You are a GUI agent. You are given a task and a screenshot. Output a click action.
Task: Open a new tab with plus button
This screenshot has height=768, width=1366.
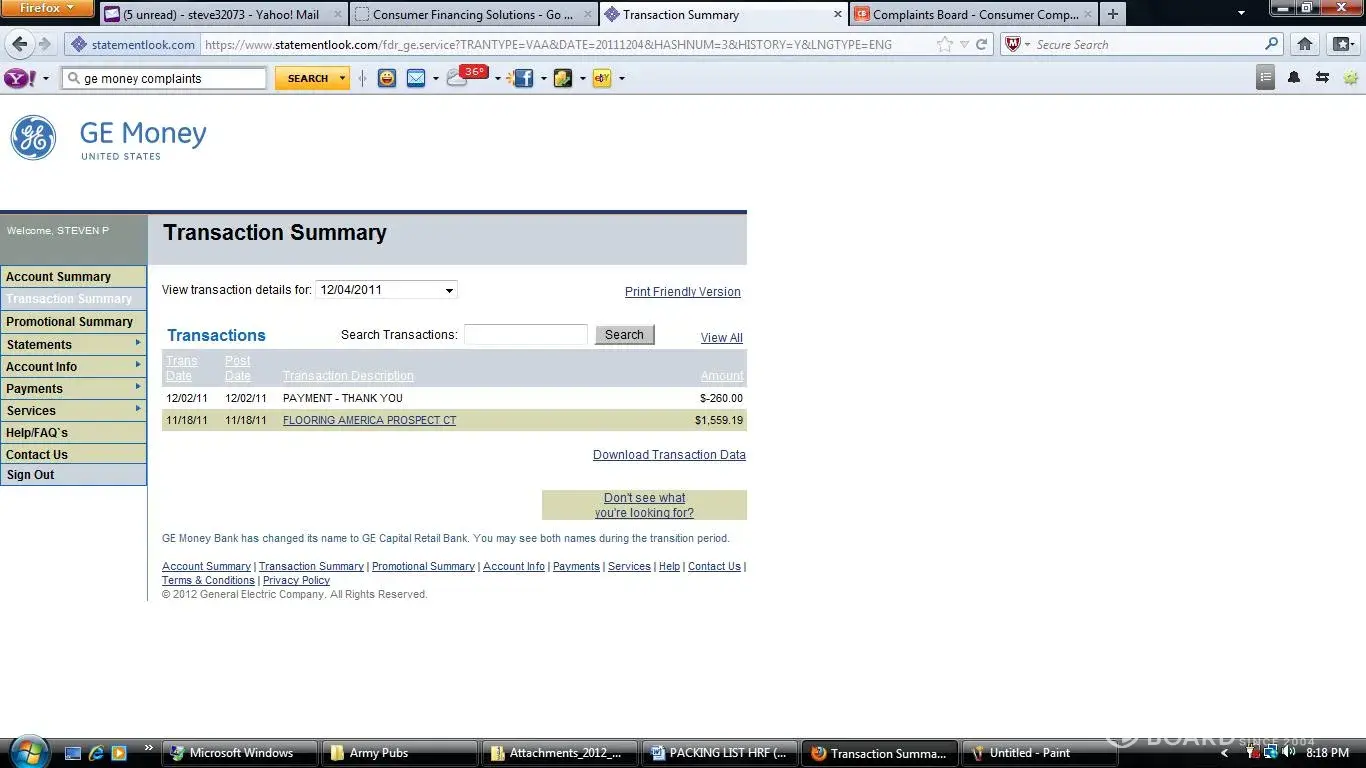[x=1113, y=14]
